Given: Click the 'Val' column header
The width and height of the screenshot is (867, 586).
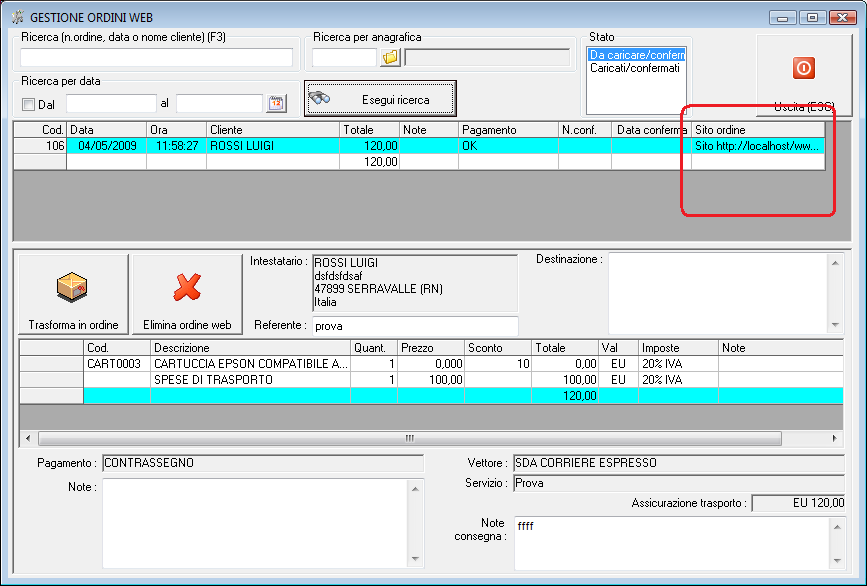Looking at the screenshot, I should [x=619, y=348].
